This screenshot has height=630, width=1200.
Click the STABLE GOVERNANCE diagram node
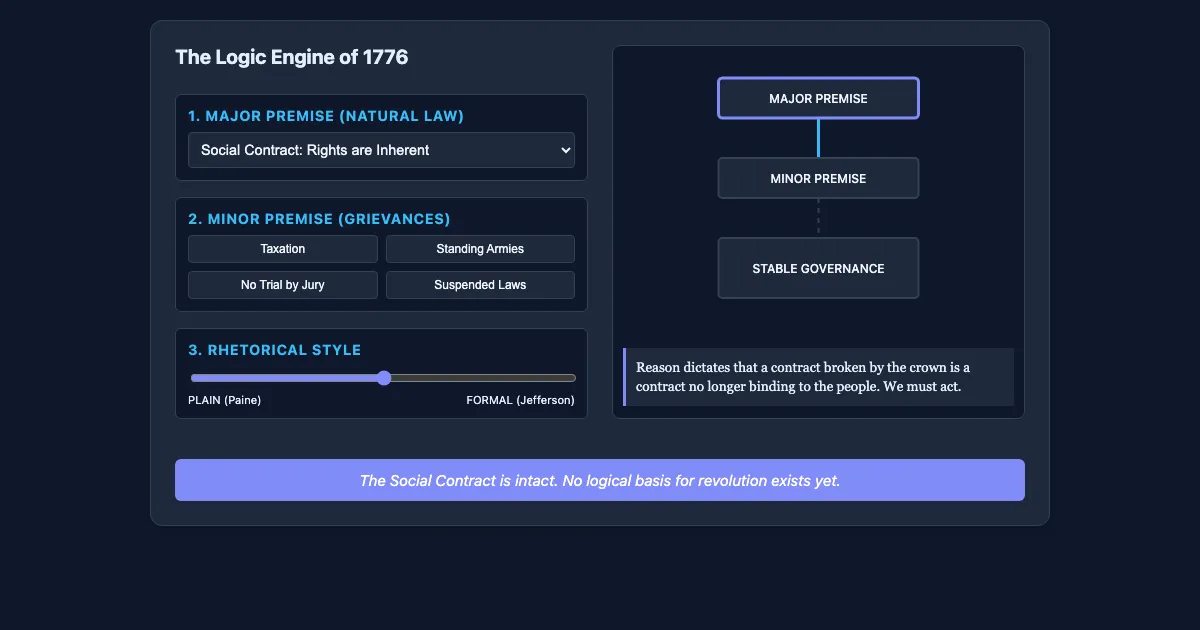[x=818, y=268]
